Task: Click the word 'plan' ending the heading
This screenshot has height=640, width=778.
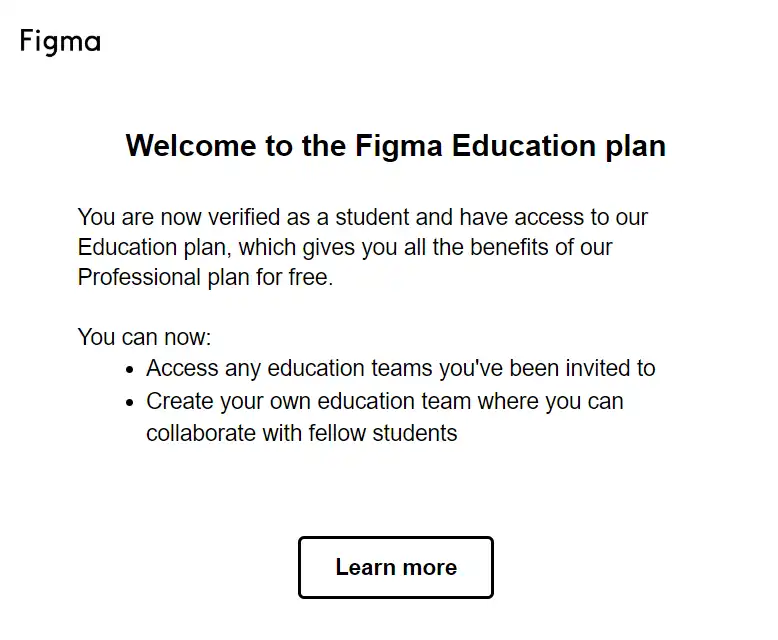Action: point(636,146)
